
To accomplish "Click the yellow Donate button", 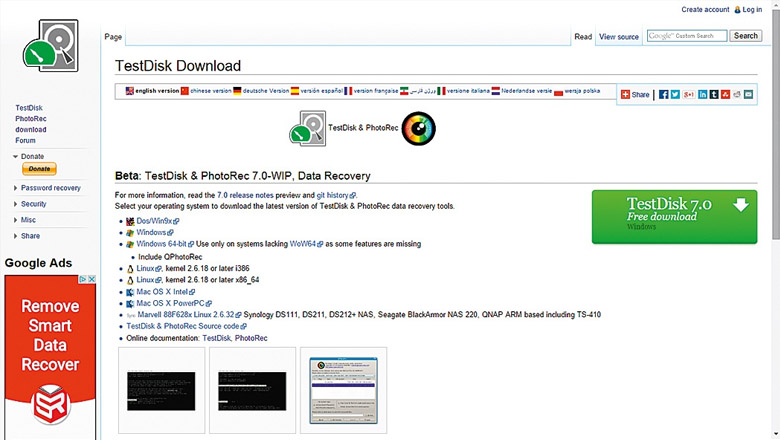I will pos(39,169).
